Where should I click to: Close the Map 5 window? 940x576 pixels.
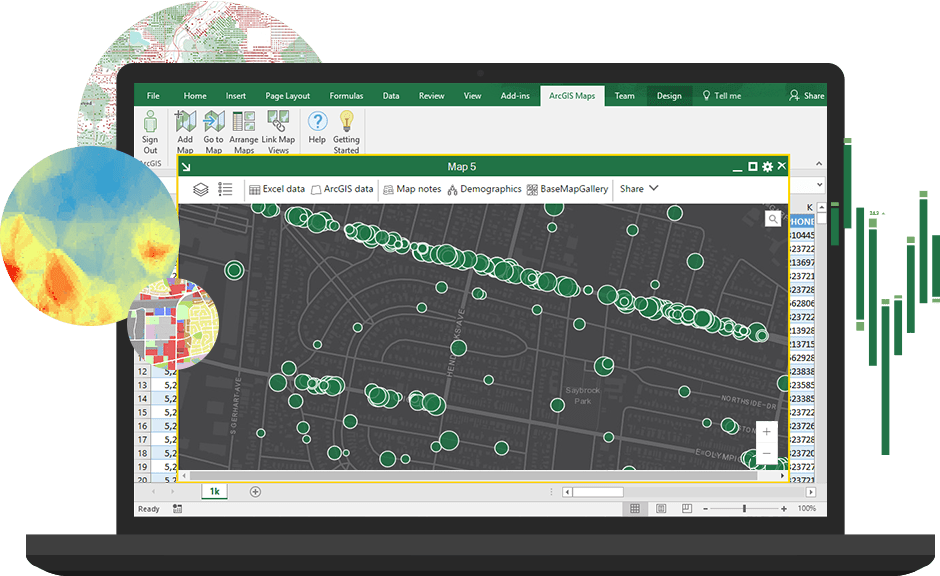[x=782, y=166]
